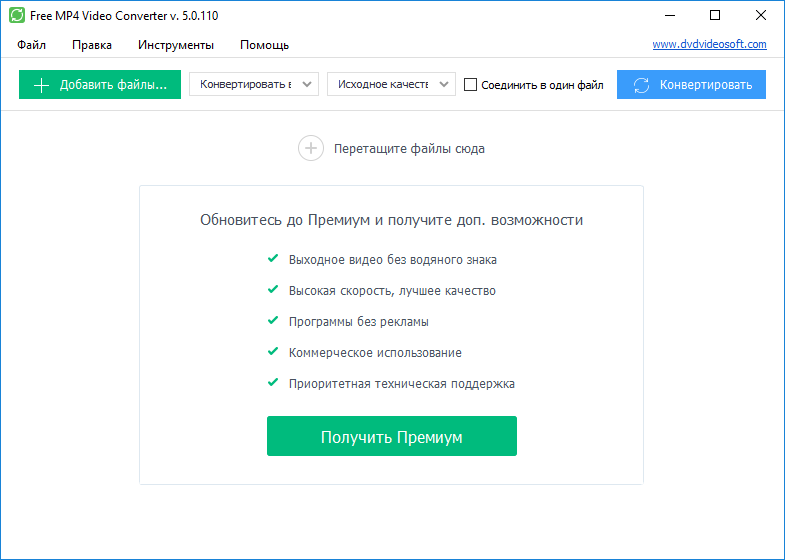785x560 pixels.
Task: Expand the Конвертировать в format dropdown
Action: 254,85
